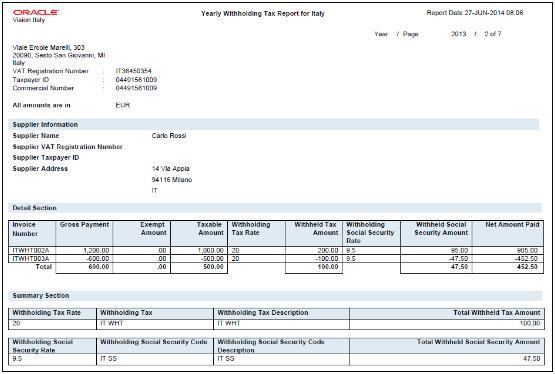Click the supplier address line '14 Via Appia'

click(x=171, y=168)
